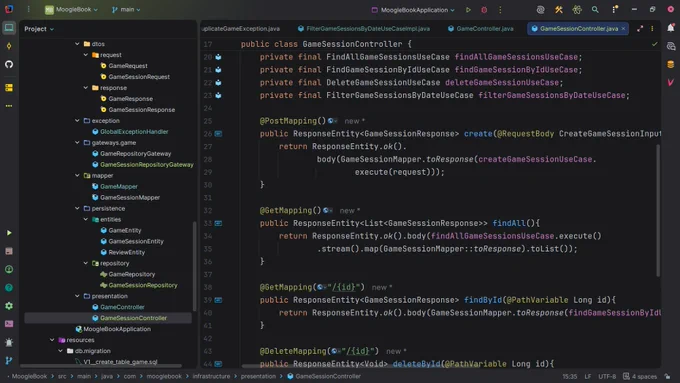Open IDE notifications bell
The image size is (680, 383).
[670, 28]
